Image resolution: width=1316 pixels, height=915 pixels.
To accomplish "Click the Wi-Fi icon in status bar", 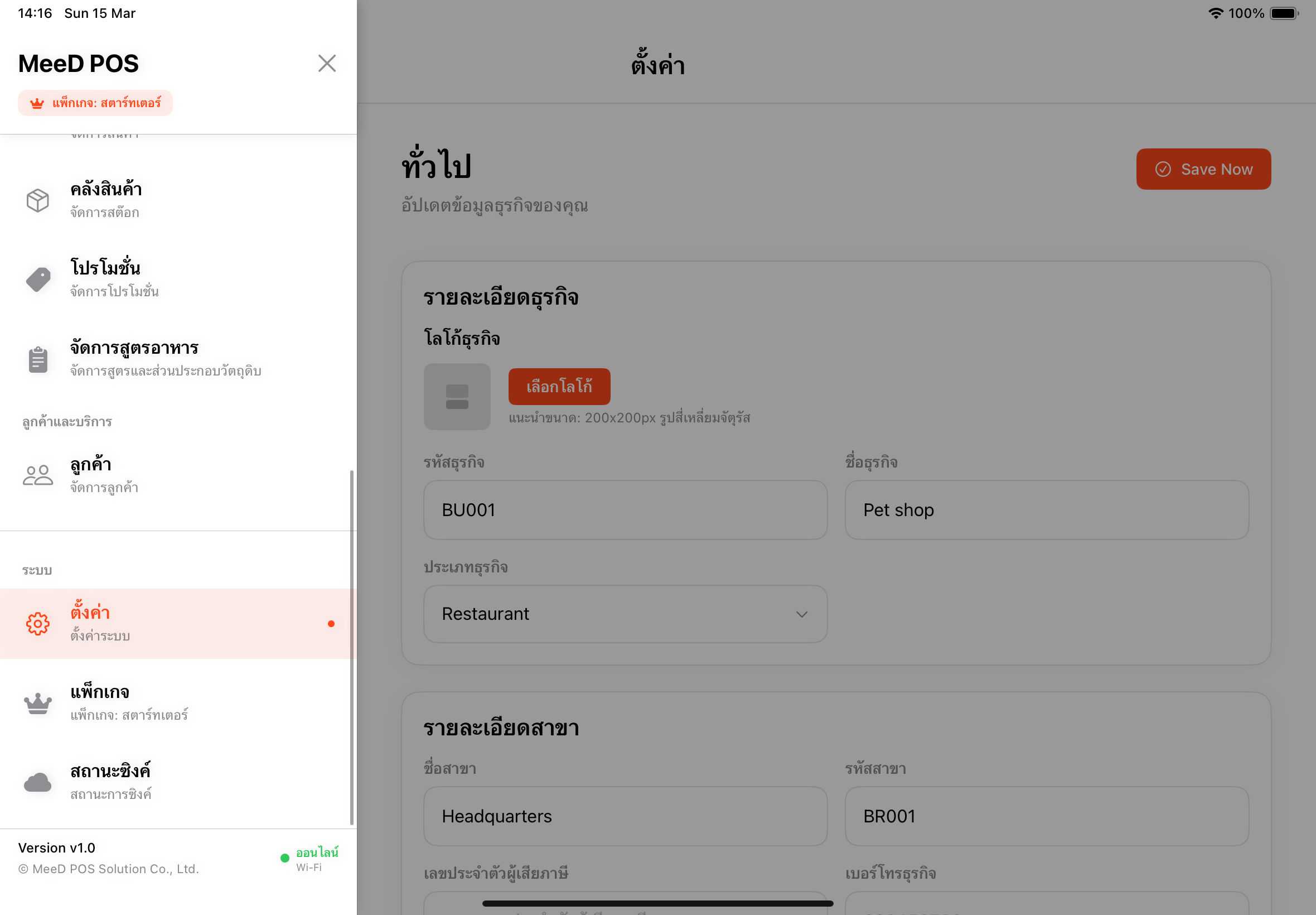I will tap(1215, 13).
